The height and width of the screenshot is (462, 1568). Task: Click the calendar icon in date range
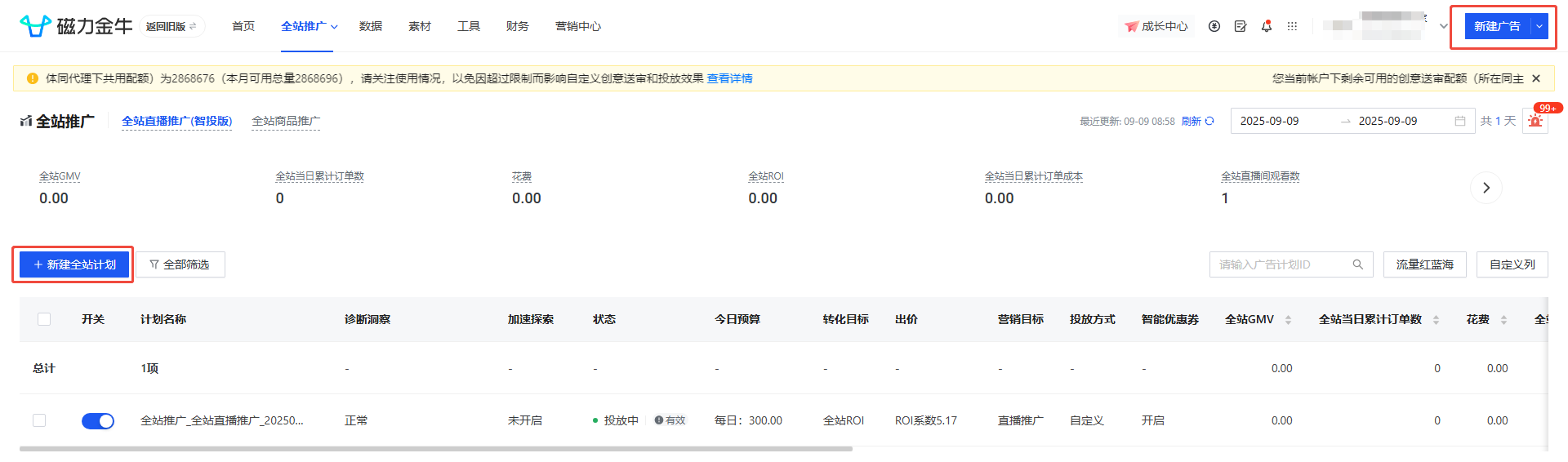coord(1460,121)
